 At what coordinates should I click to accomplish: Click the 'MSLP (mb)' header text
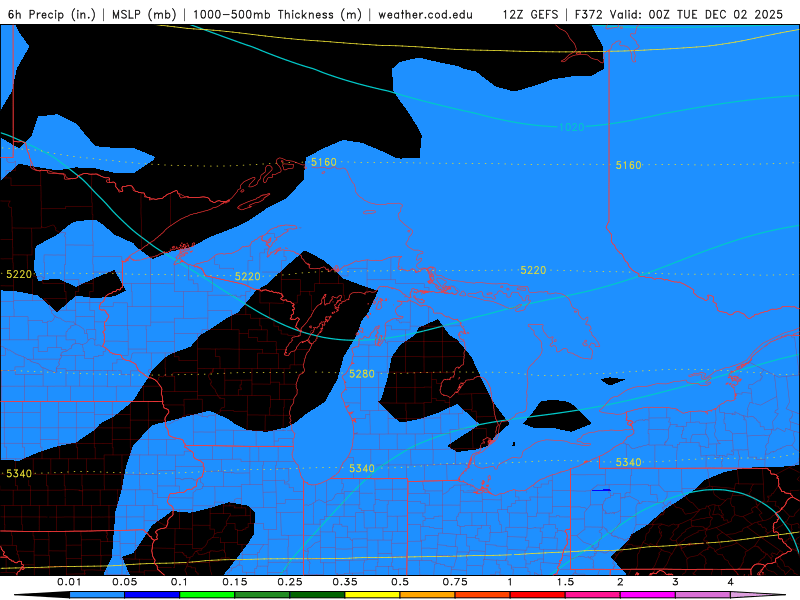click(144, 14)
